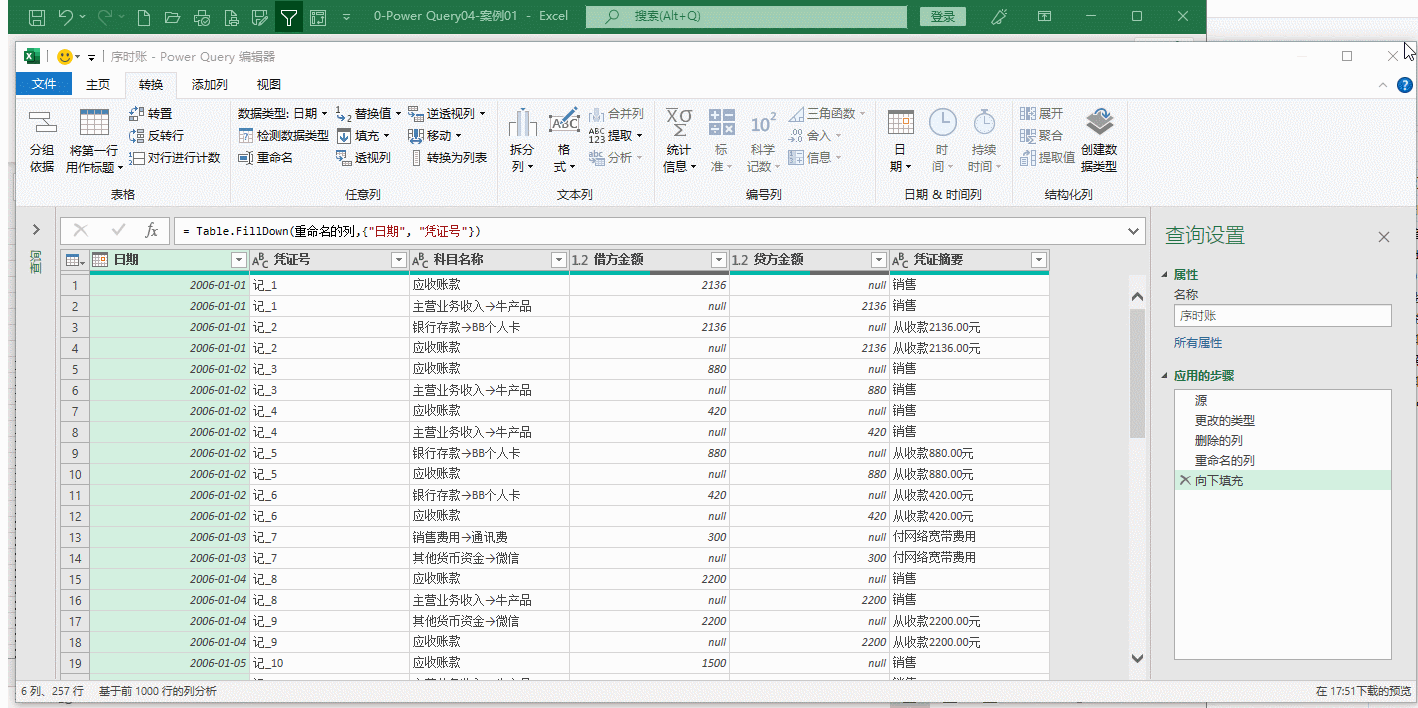The width and height of the screenshot is (1418, 708).
Task: Click Detect Data Type (检测数据类型)
Action: coord(284,135)
